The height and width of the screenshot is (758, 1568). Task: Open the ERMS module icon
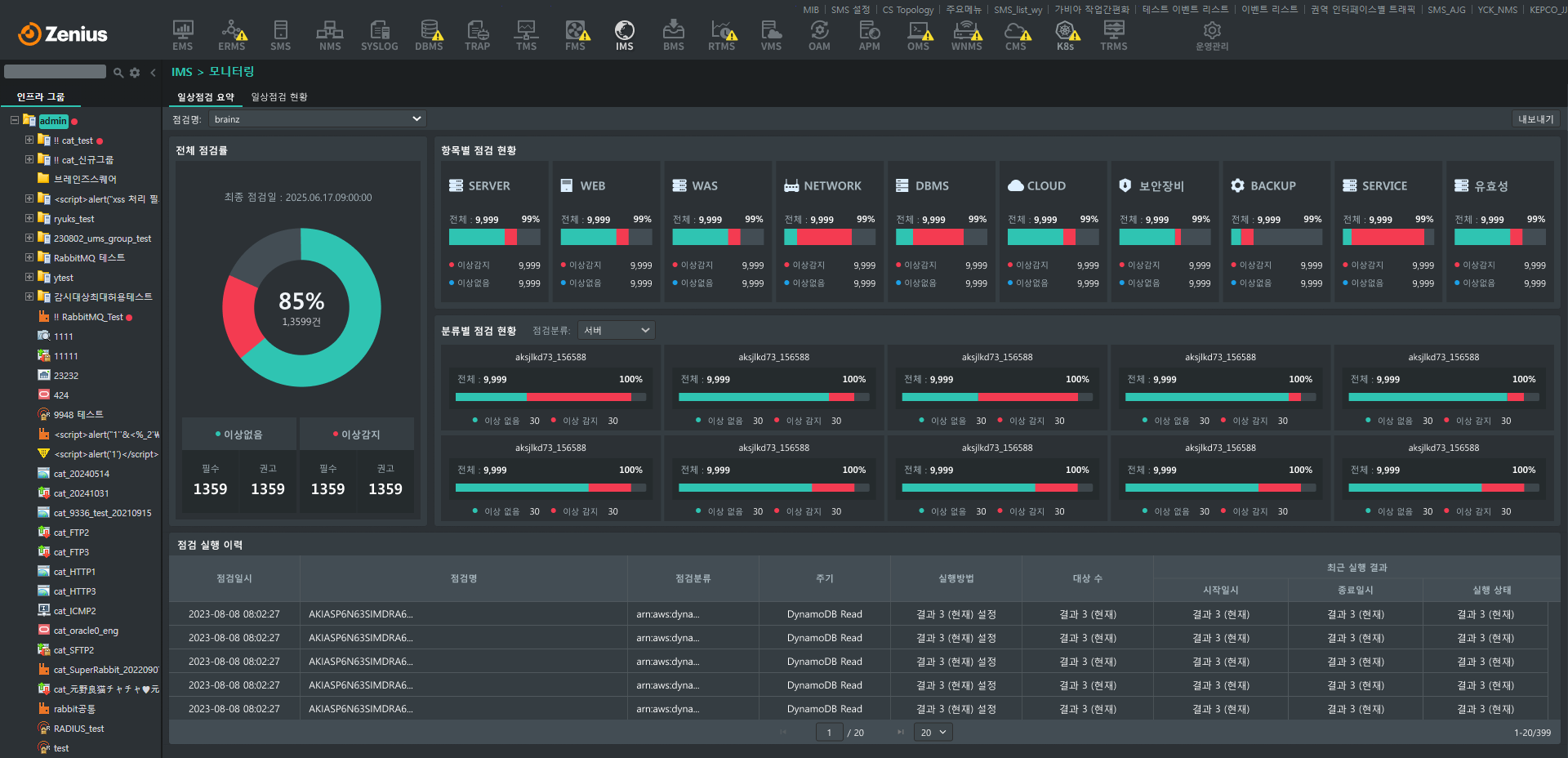(x=232, y=35)
